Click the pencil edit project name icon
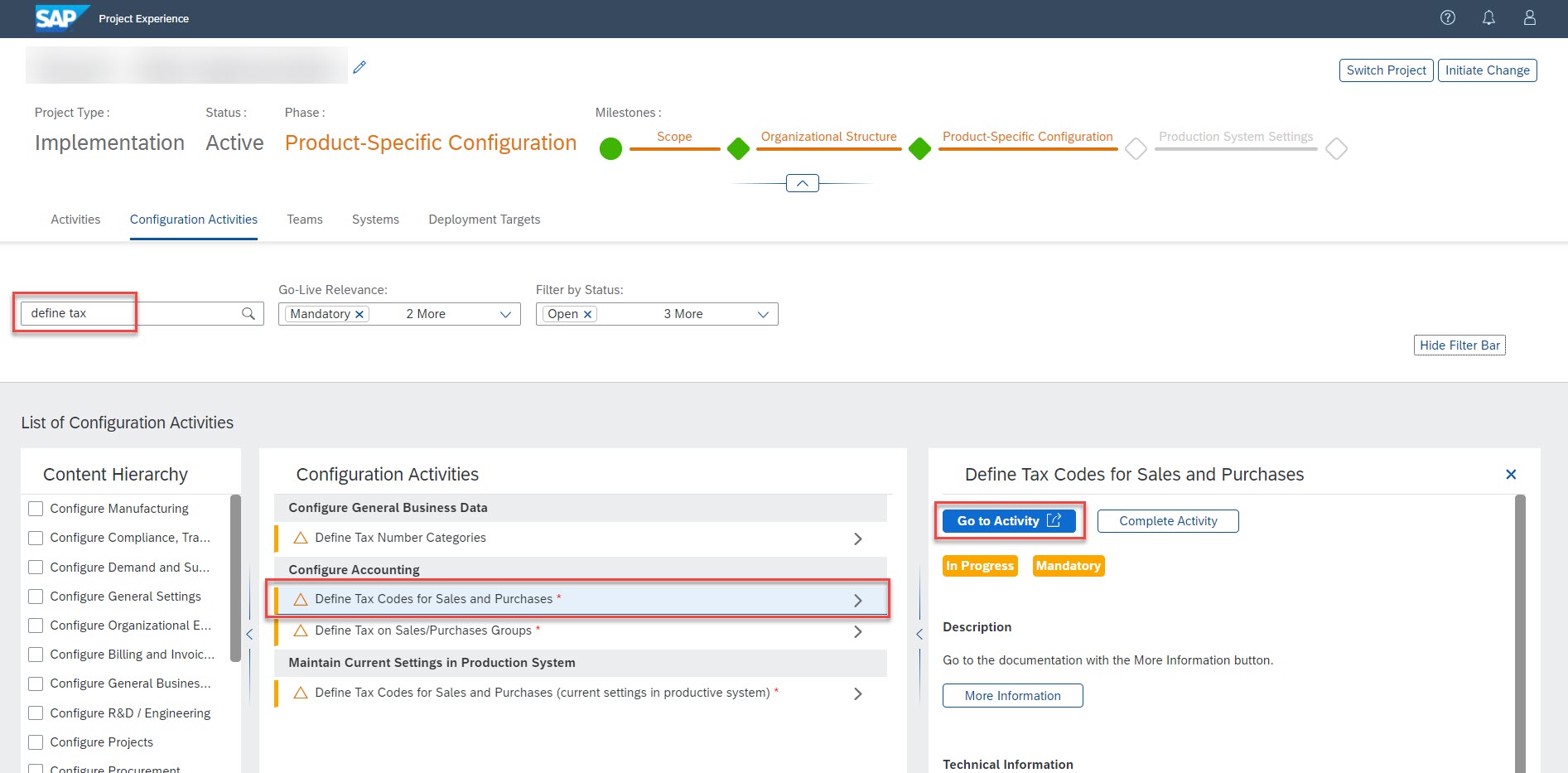The image size is (1568, 773). pos(359,67)
